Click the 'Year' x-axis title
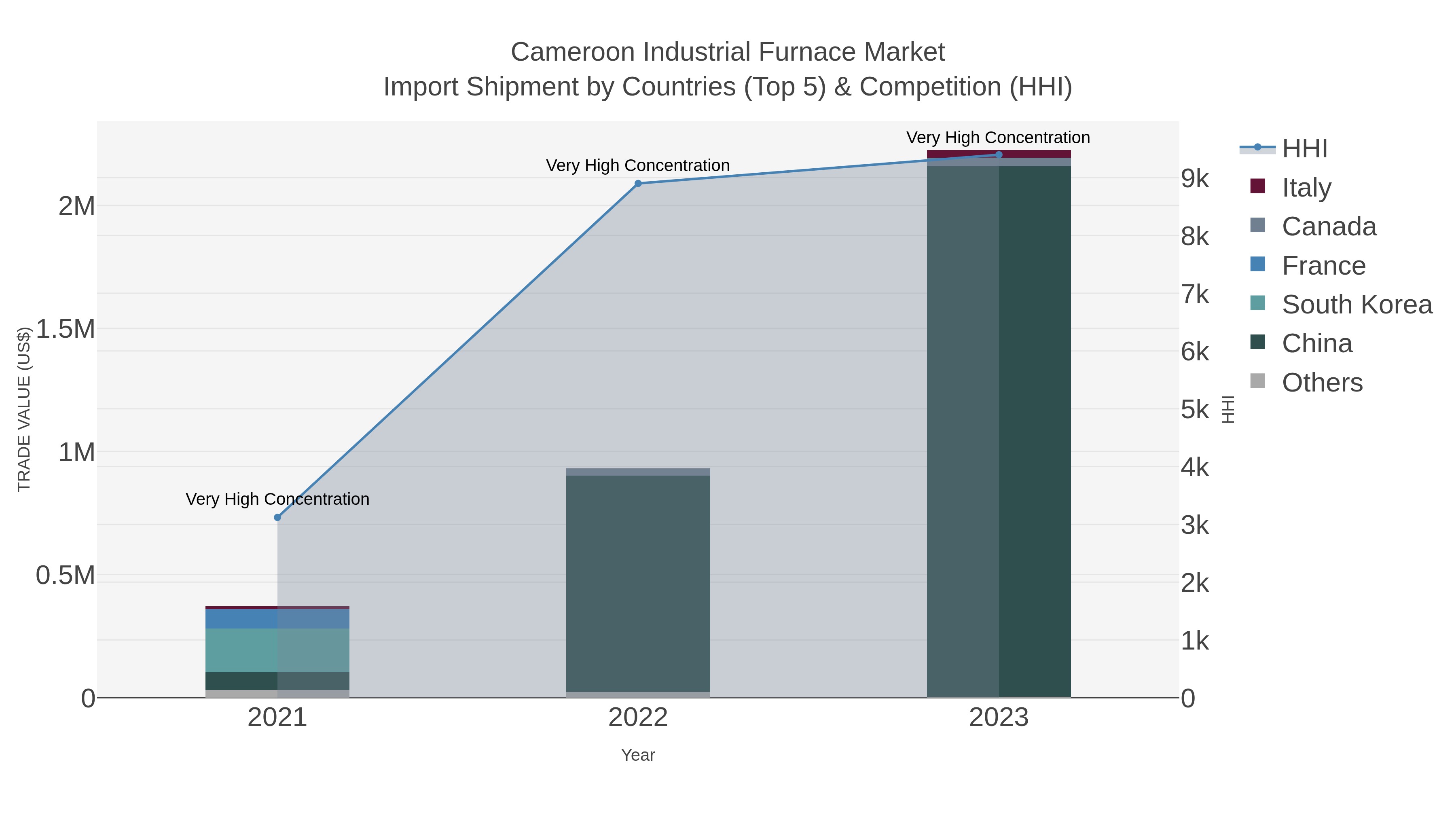1456x819 pixels. click(638, 755)
